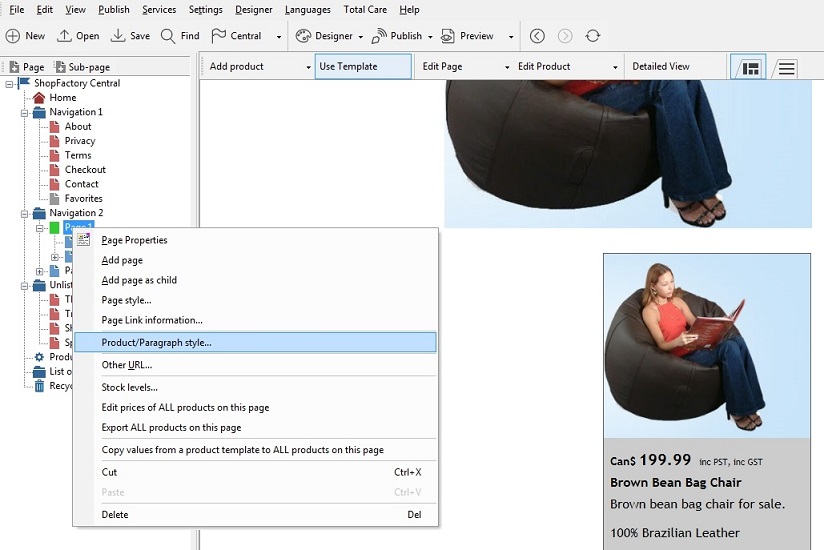Choose Product/Paragraph style from context menu
Viewport: 824px width, 550px height.
pyautogui.click(x=156, y=342)
